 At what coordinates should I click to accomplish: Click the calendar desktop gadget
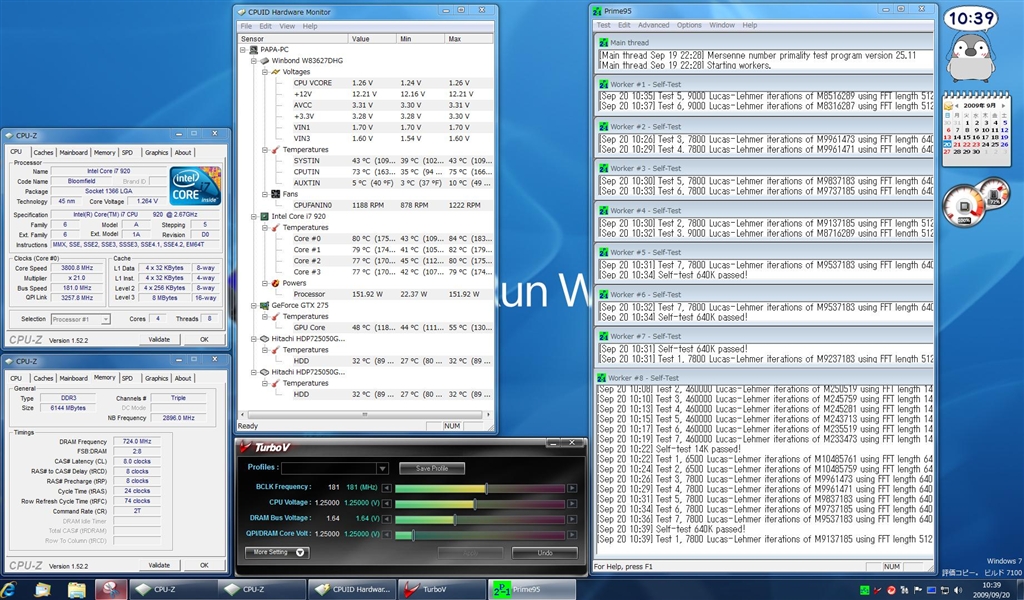tap(977, 129)
